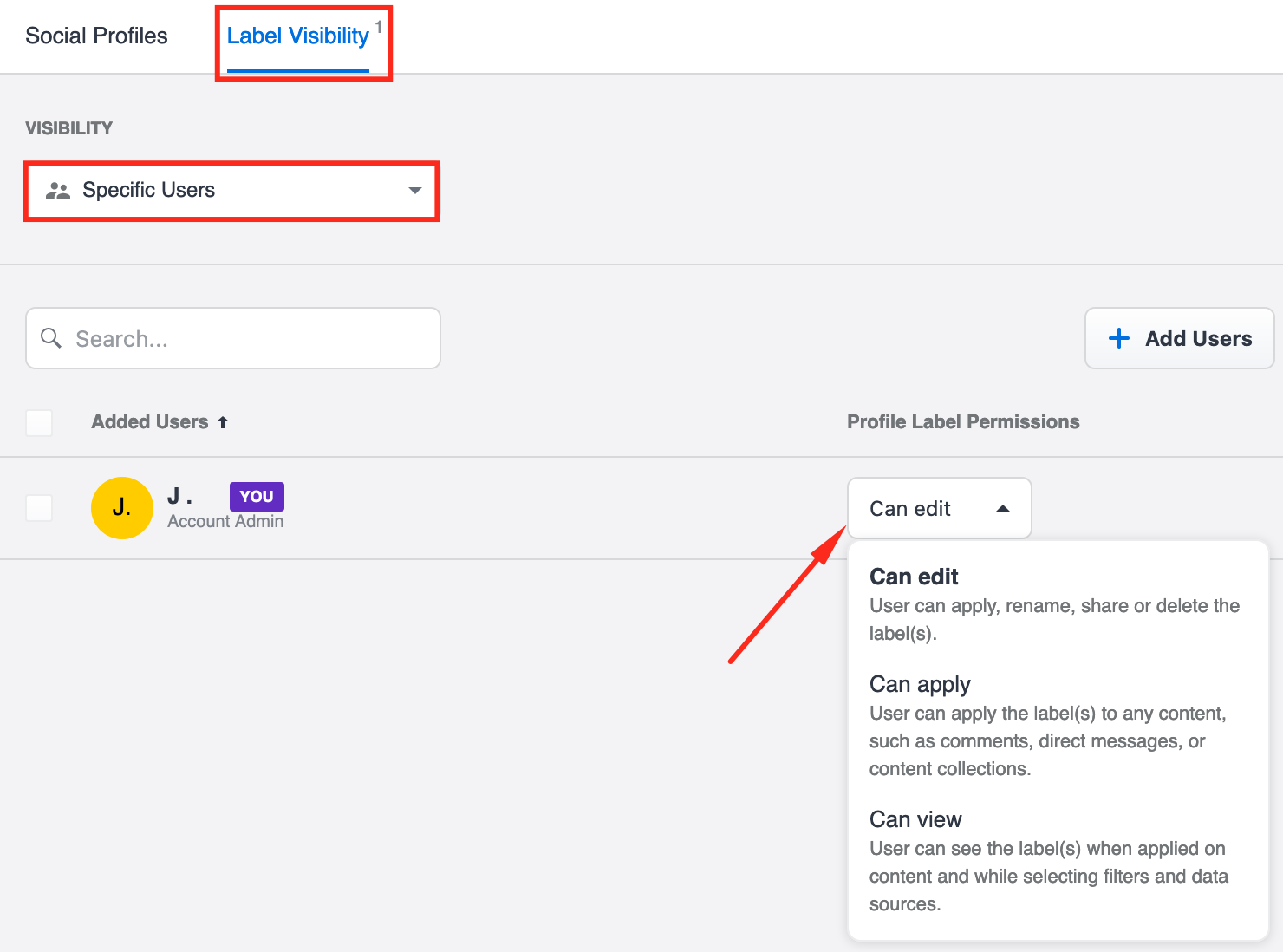Choose the Can view permission option

point(915,820)
